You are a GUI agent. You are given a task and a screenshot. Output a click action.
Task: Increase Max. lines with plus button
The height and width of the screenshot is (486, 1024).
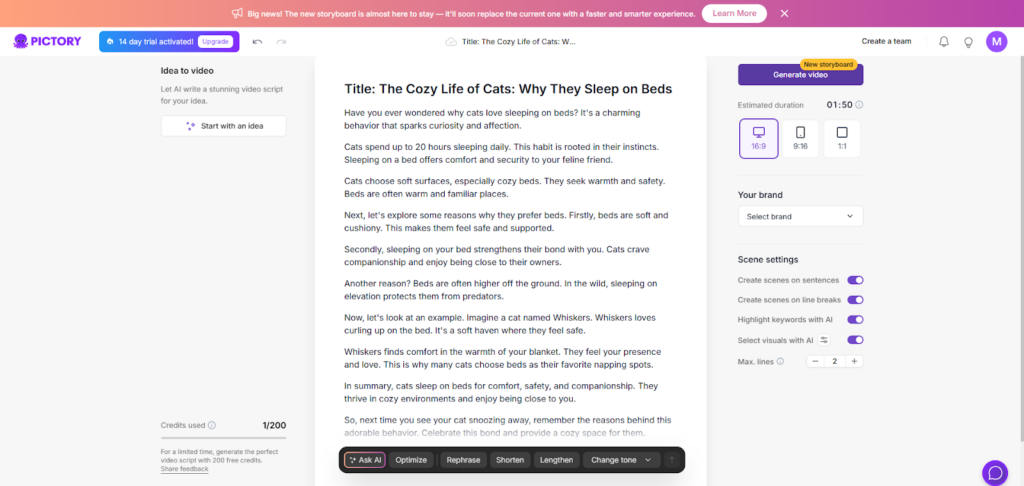click(x=854, y=361)
